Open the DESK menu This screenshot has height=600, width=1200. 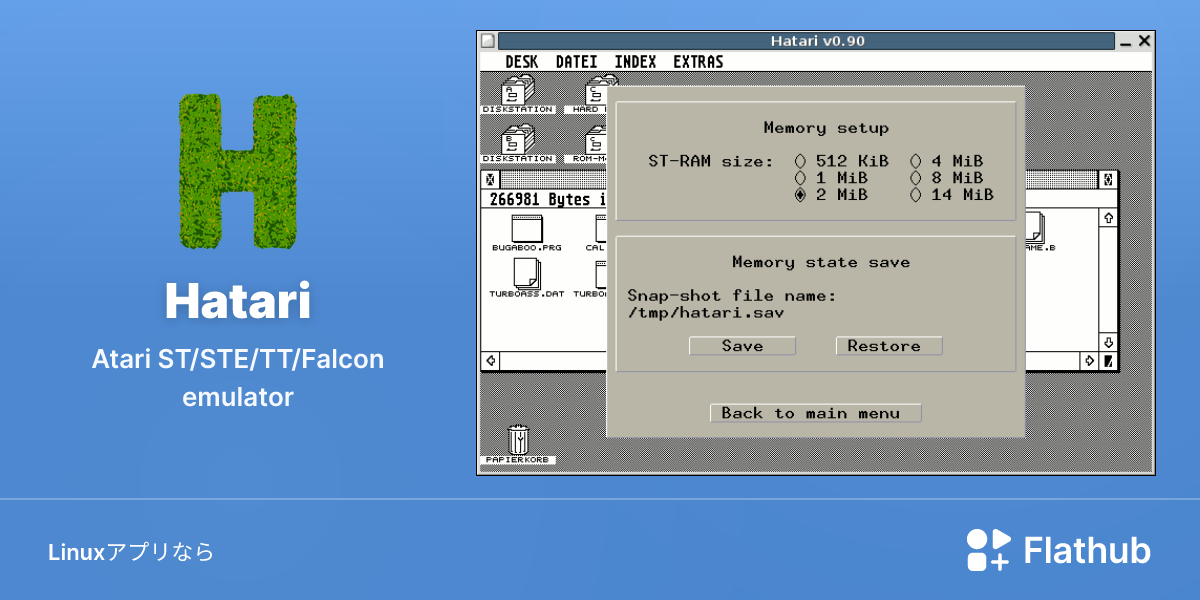point(521,62)
